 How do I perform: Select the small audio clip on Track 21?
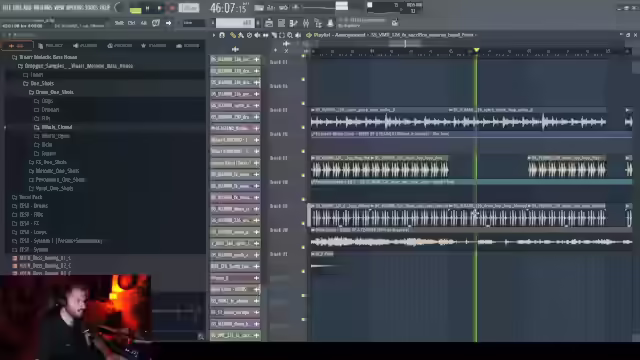coord(322,254)
